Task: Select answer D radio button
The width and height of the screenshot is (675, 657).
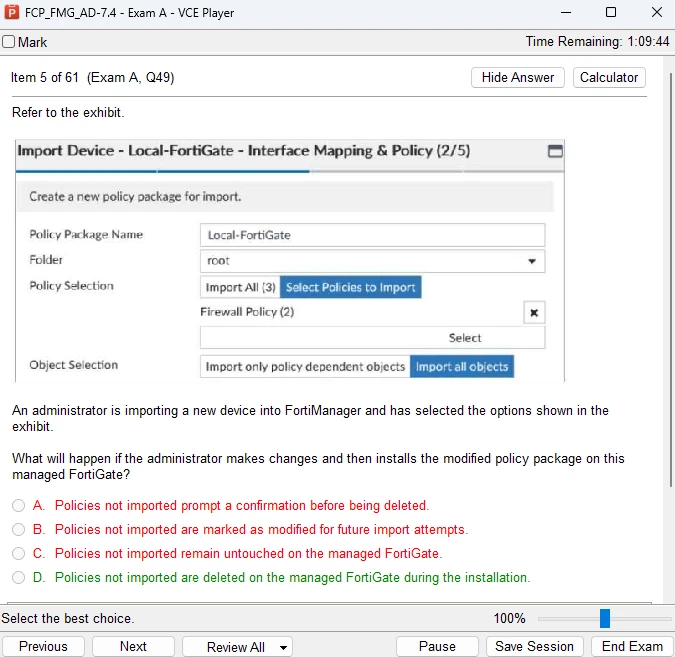Action: point(18,577)
